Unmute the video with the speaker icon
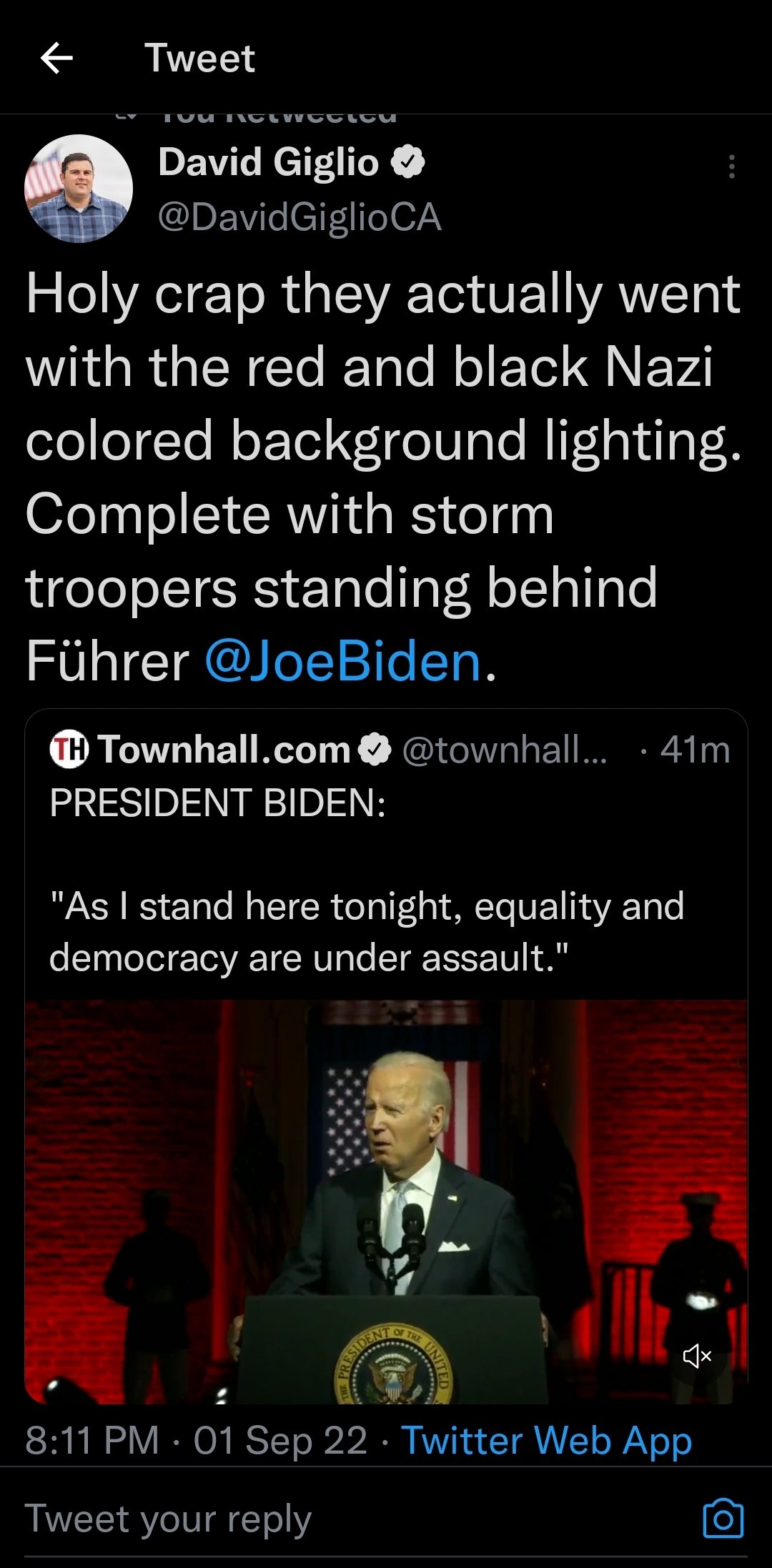772x1568 pixels. [x=697, y=1356]
